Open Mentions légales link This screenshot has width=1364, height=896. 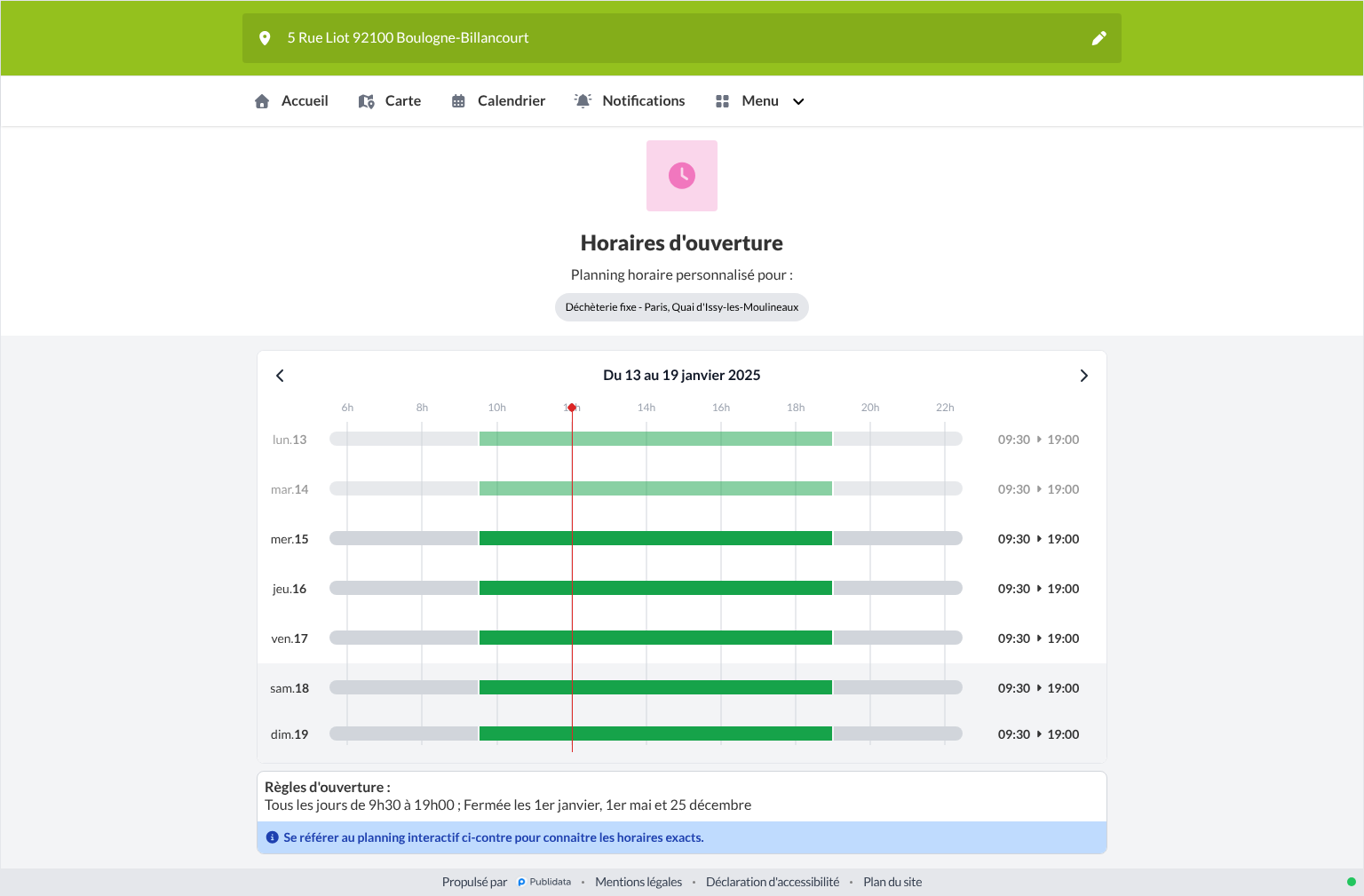pyautogui.click(x=638, y=882)
